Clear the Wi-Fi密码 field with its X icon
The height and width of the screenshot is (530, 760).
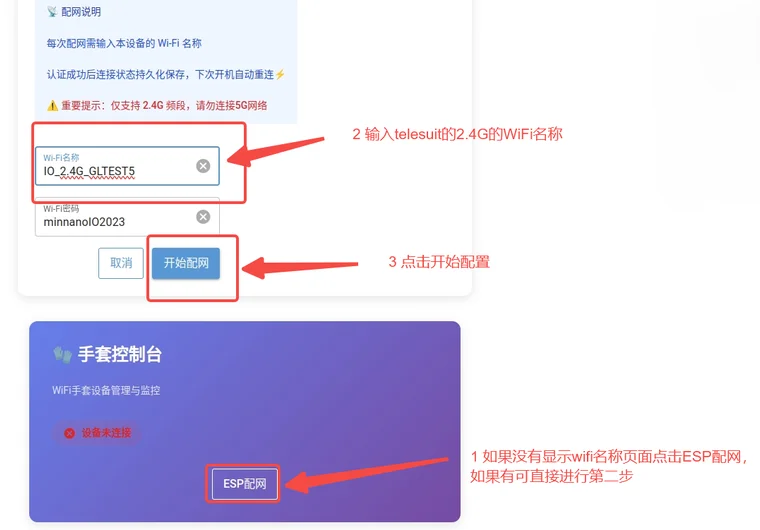pos(203,217)
